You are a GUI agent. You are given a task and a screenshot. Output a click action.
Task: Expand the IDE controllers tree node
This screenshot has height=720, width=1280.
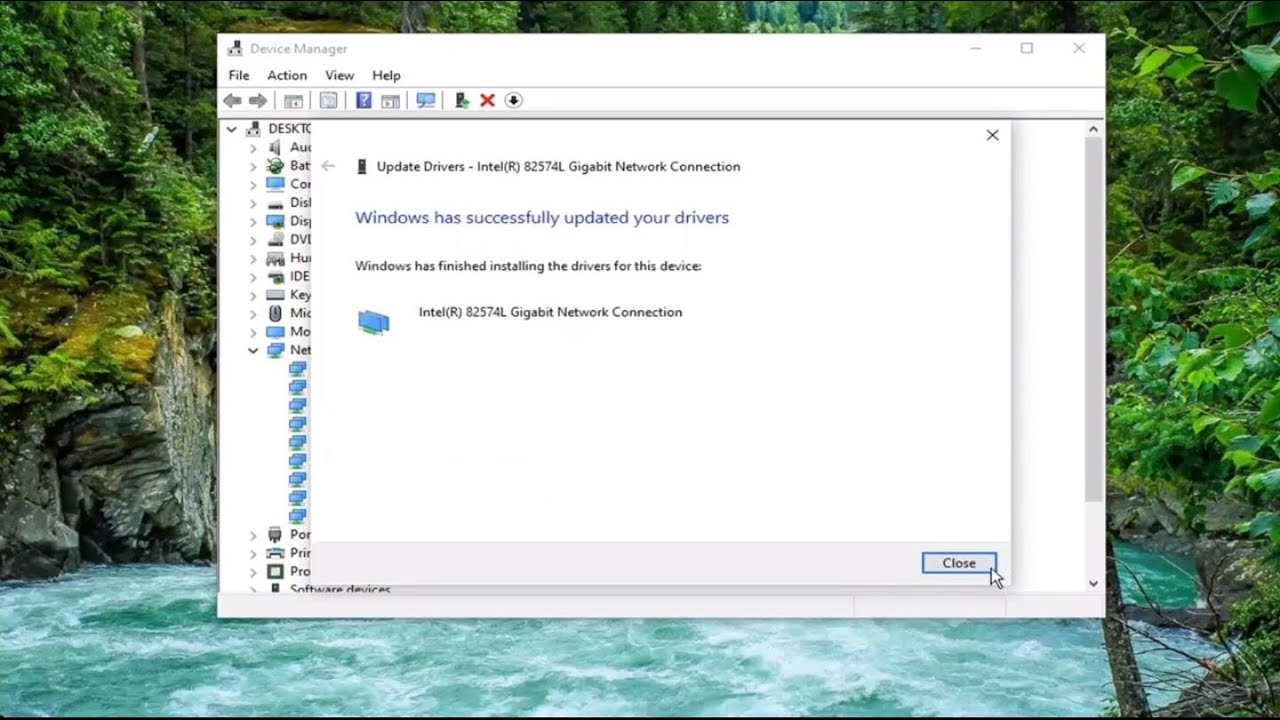coord(253,277)
